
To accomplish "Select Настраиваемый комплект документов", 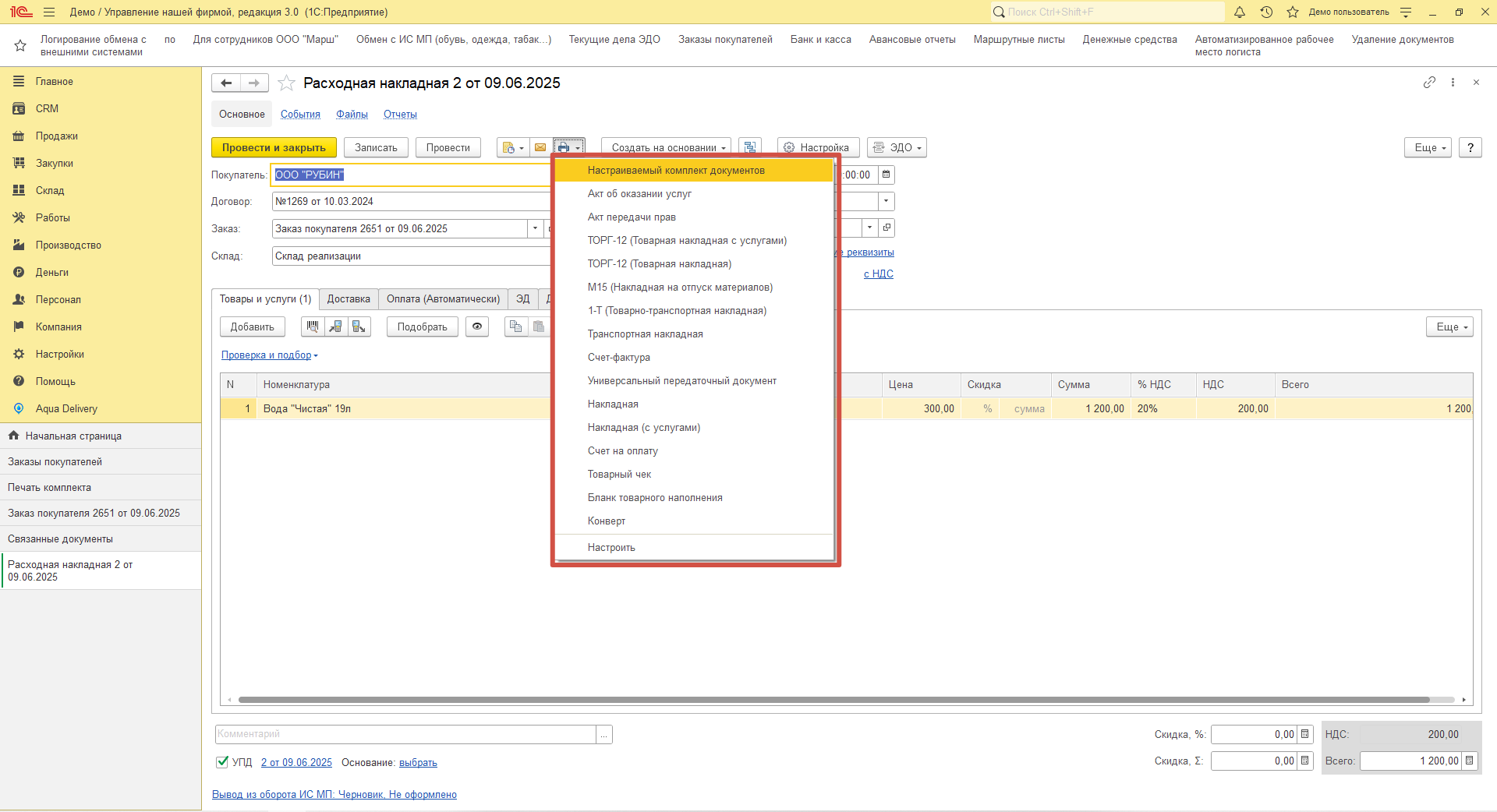I will pyautogui.click(x=694, y=170).
